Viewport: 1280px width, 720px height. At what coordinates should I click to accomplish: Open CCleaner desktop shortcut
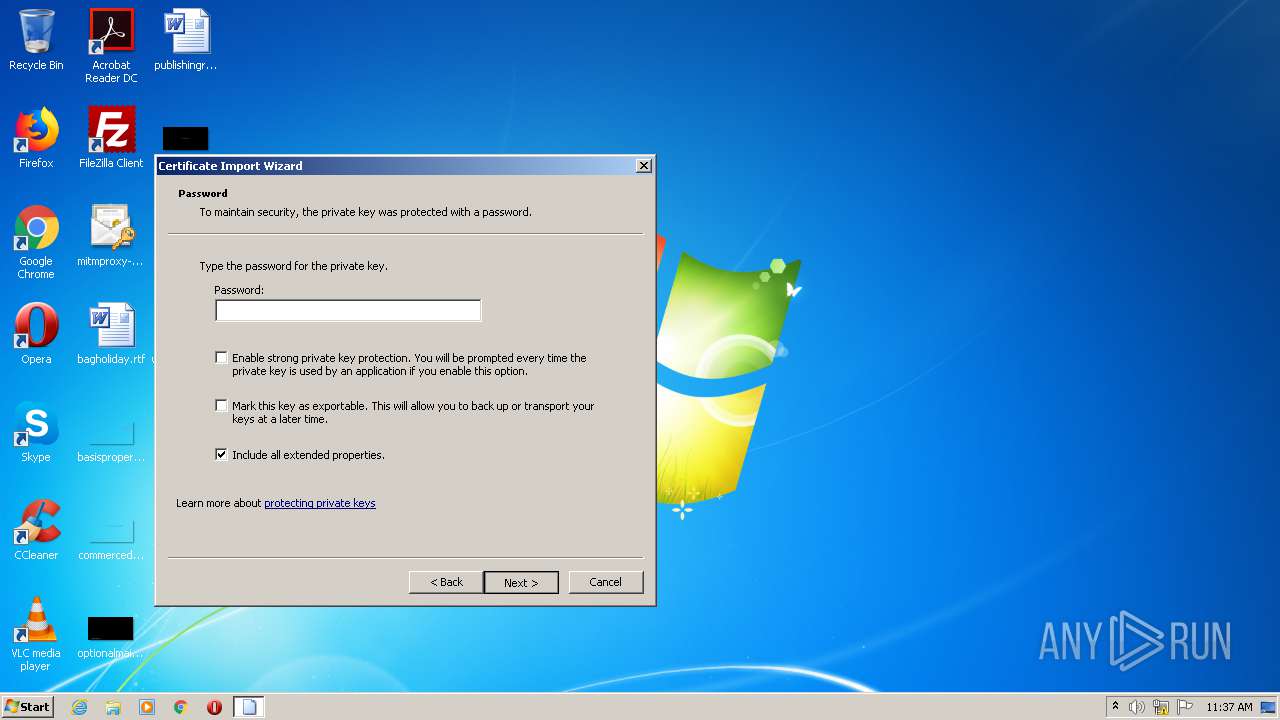(36, 530)
